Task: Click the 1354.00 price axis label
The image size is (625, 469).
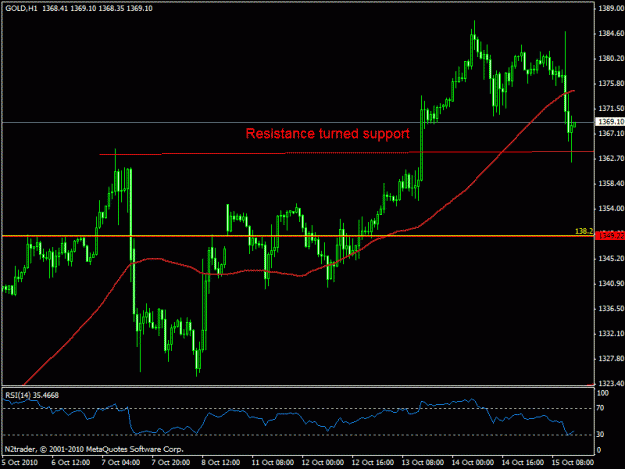Action: pos(611,208)
